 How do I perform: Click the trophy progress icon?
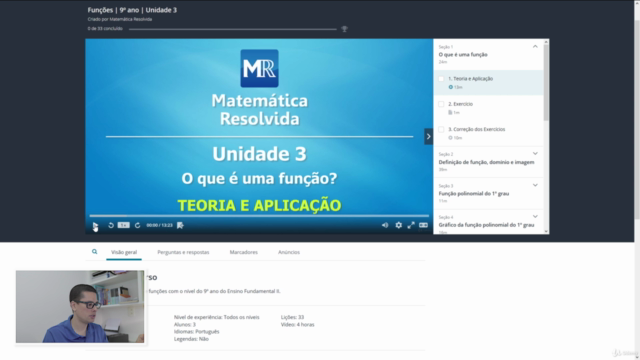(x=344, y=29)
